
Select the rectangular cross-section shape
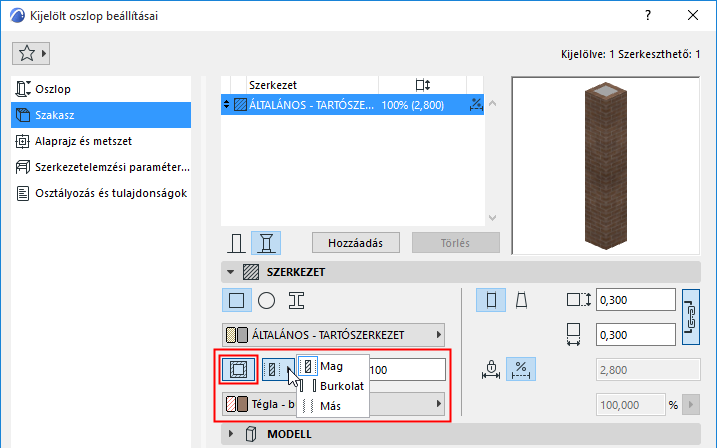pyautogui.click(x=236, y=300)
